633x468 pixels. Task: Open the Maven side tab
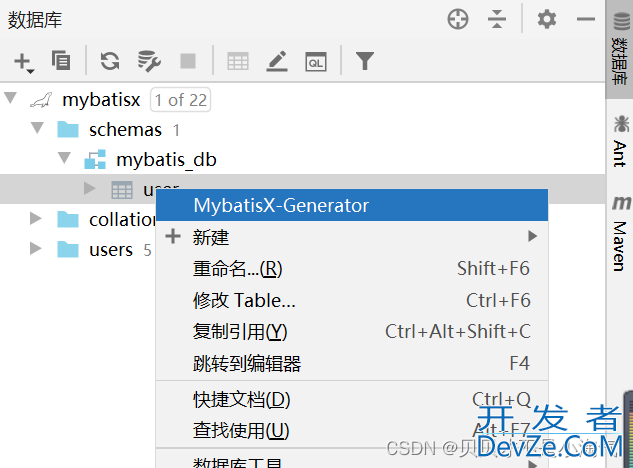(x=620, y=233)
